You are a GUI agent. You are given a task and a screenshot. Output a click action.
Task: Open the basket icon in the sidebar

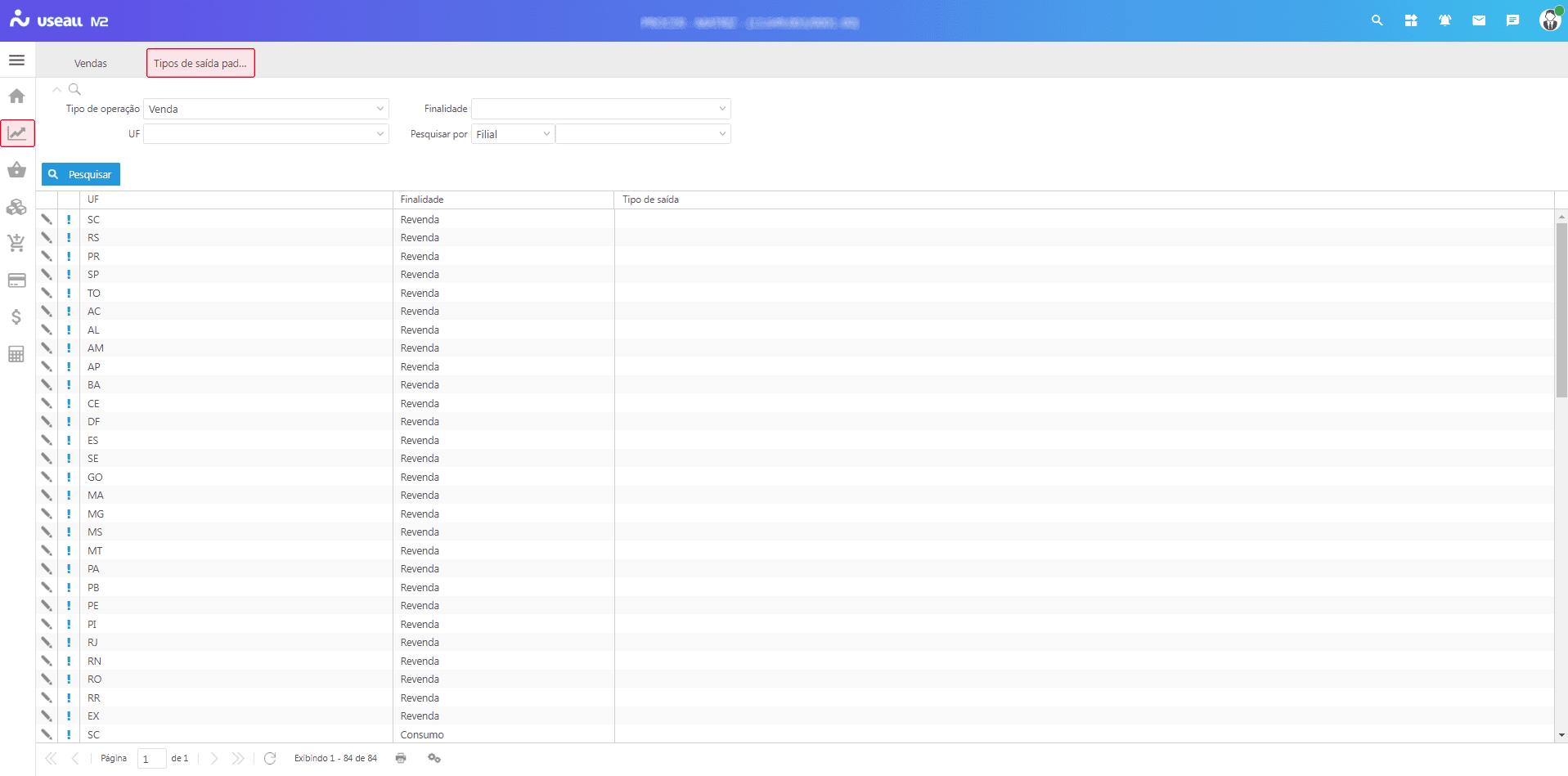click(16, 170)
